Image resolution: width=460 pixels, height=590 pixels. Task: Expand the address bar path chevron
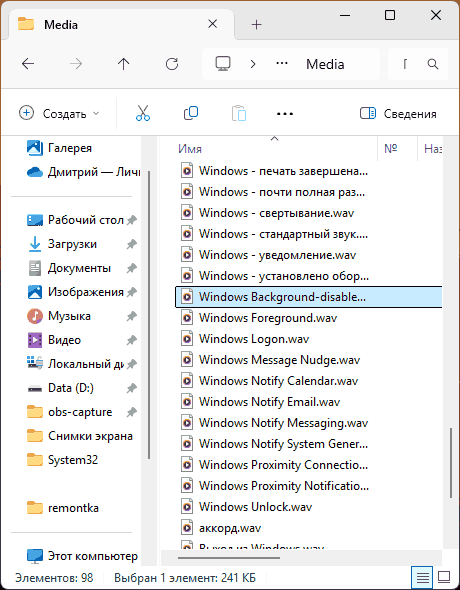coord(253,64)
